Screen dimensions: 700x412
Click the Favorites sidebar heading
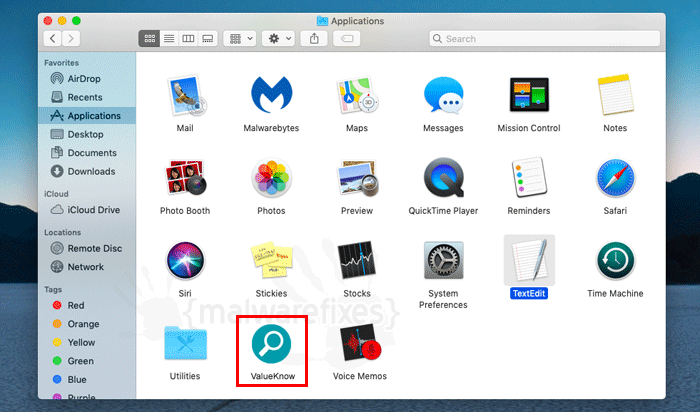62,63
